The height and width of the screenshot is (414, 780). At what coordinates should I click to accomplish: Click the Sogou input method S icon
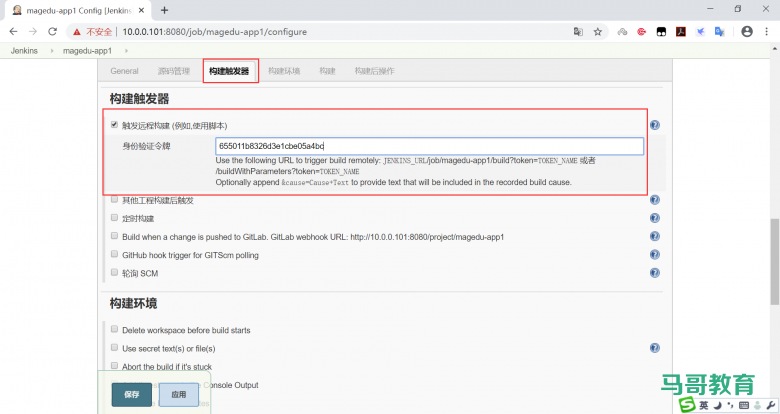point(687,405)
